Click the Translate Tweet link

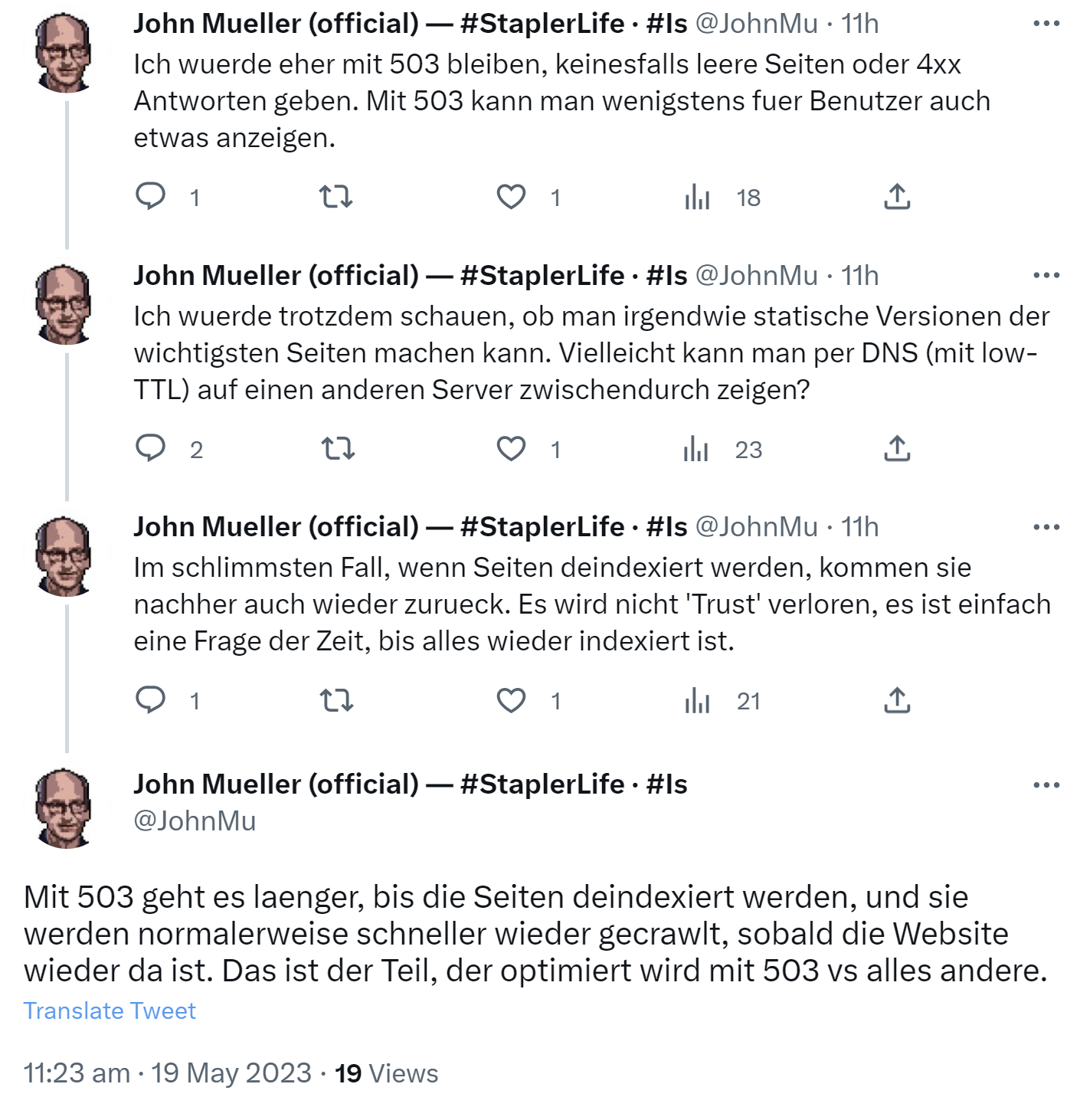click(x=110, y=1010)
